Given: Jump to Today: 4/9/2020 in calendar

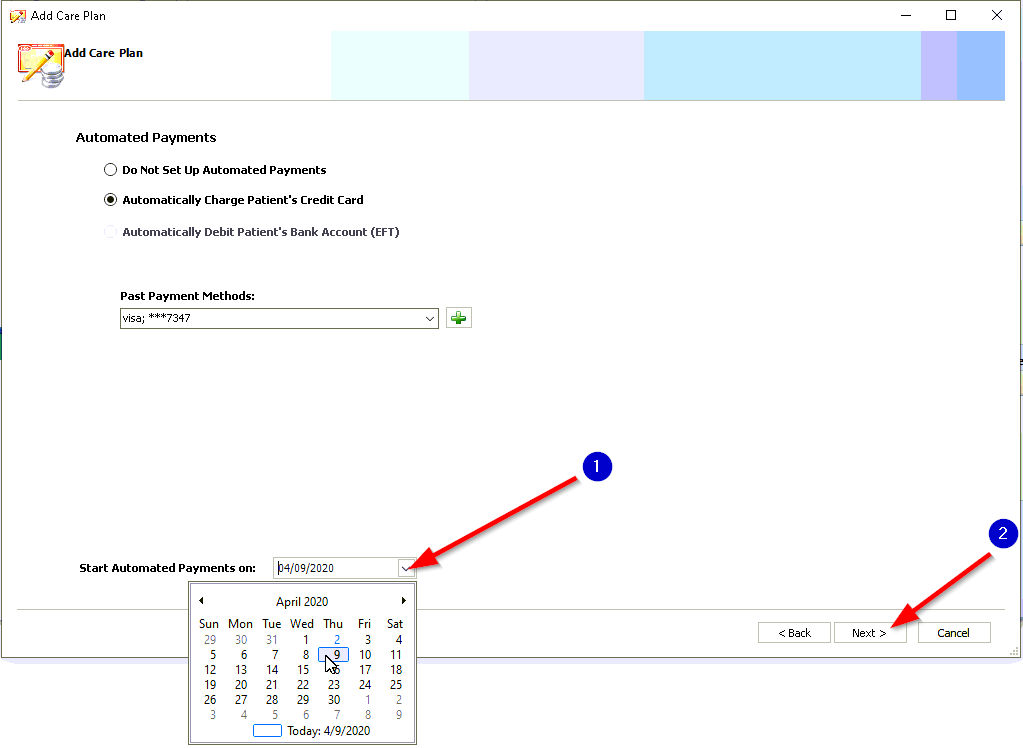Looking at the screenshot, I should (312, 730).
